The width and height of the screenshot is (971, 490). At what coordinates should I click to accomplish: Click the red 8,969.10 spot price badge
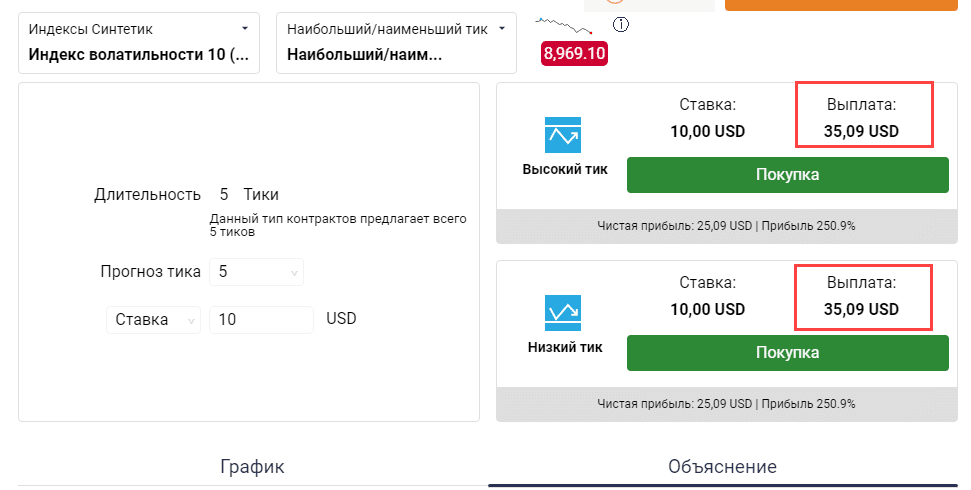click(574, 53)
